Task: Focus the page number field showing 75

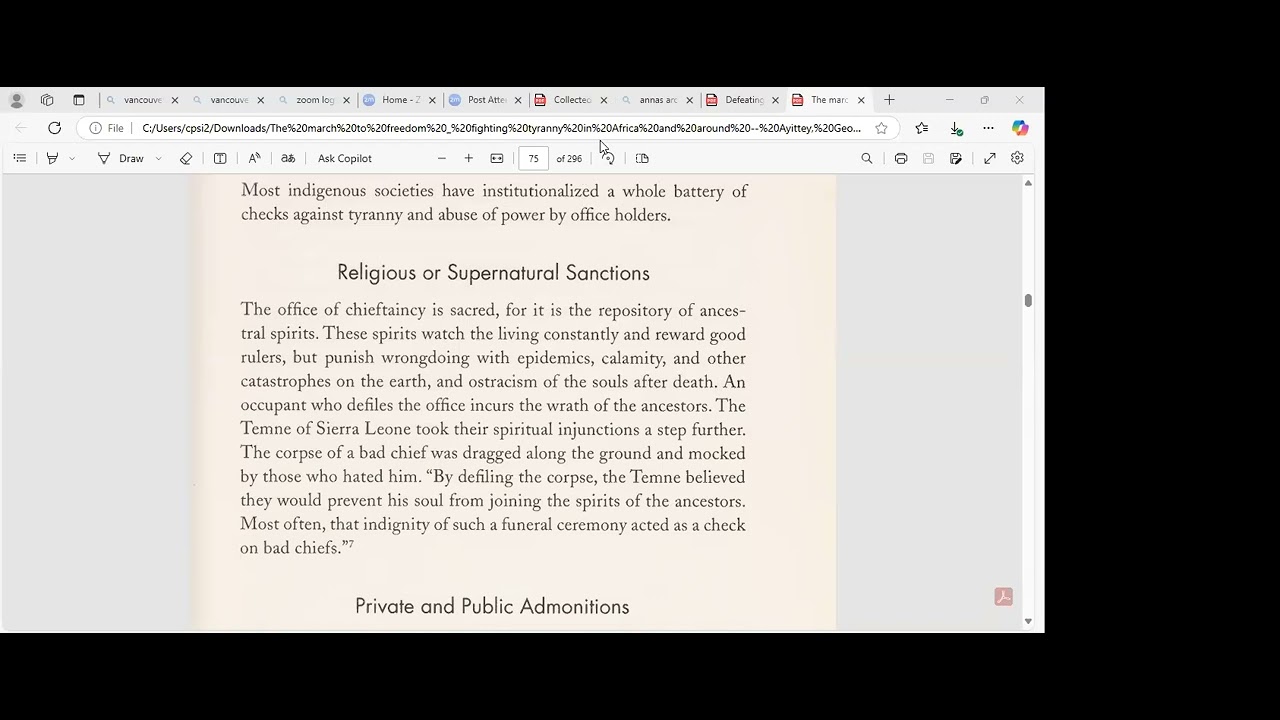Action: pyautogui.click(x=533, y=158)
